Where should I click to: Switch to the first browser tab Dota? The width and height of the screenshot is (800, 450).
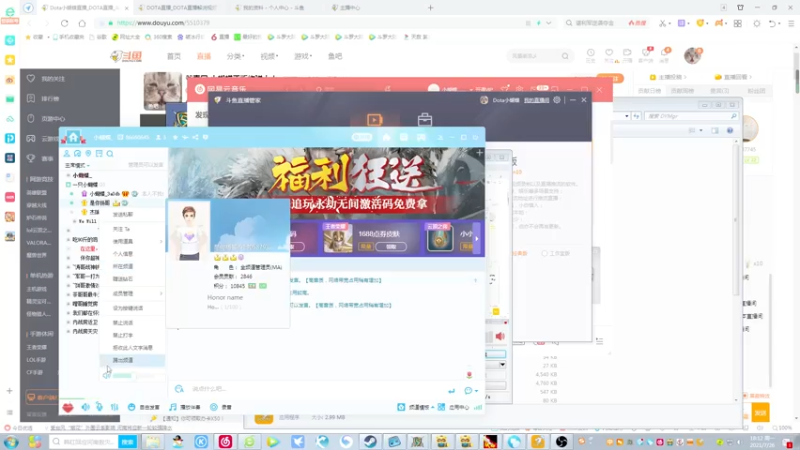click(x=86, y=8)
